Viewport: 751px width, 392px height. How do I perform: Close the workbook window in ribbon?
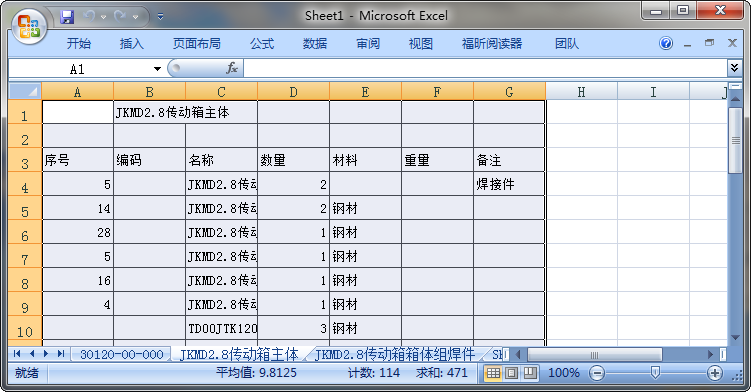[732, 43]
